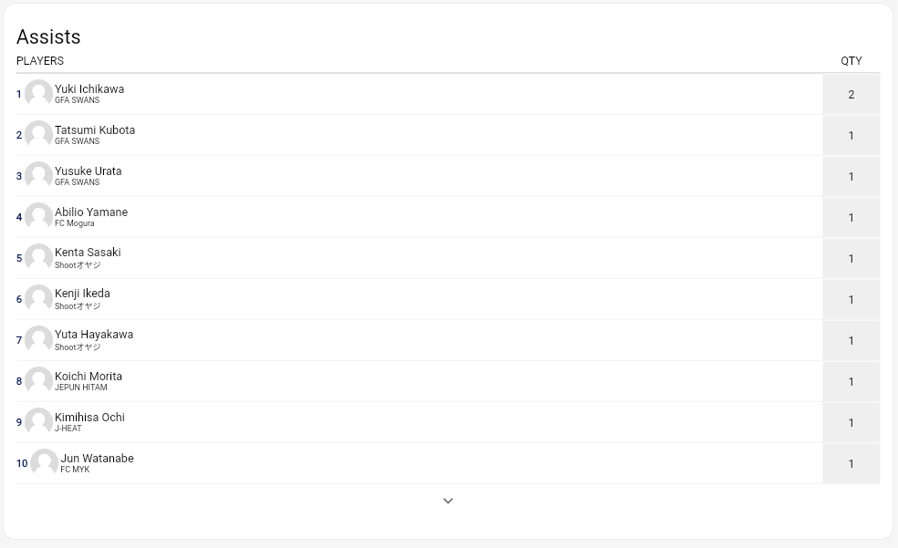Expand the assists list with chevron
898x548 pixels.
[448, 501]
